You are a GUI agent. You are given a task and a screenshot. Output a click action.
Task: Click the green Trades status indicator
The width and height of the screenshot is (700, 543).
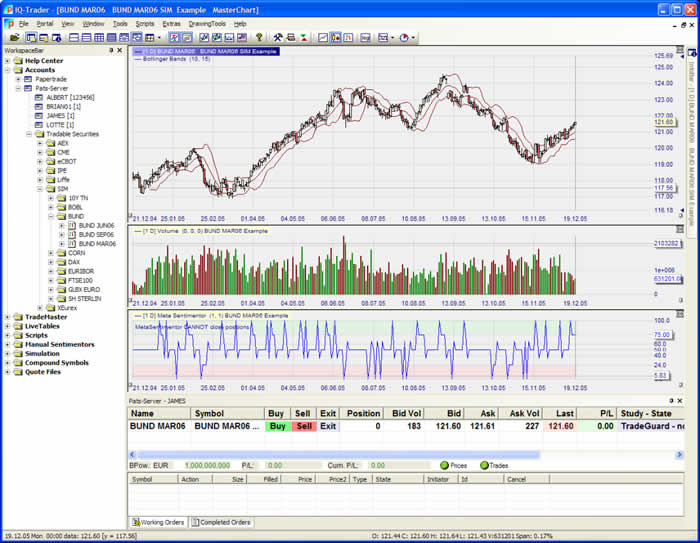click(484, 465)
